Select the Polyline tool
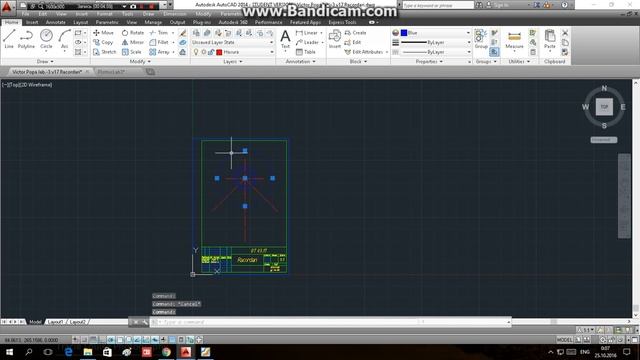640x360 pixels. coord(26,39)
